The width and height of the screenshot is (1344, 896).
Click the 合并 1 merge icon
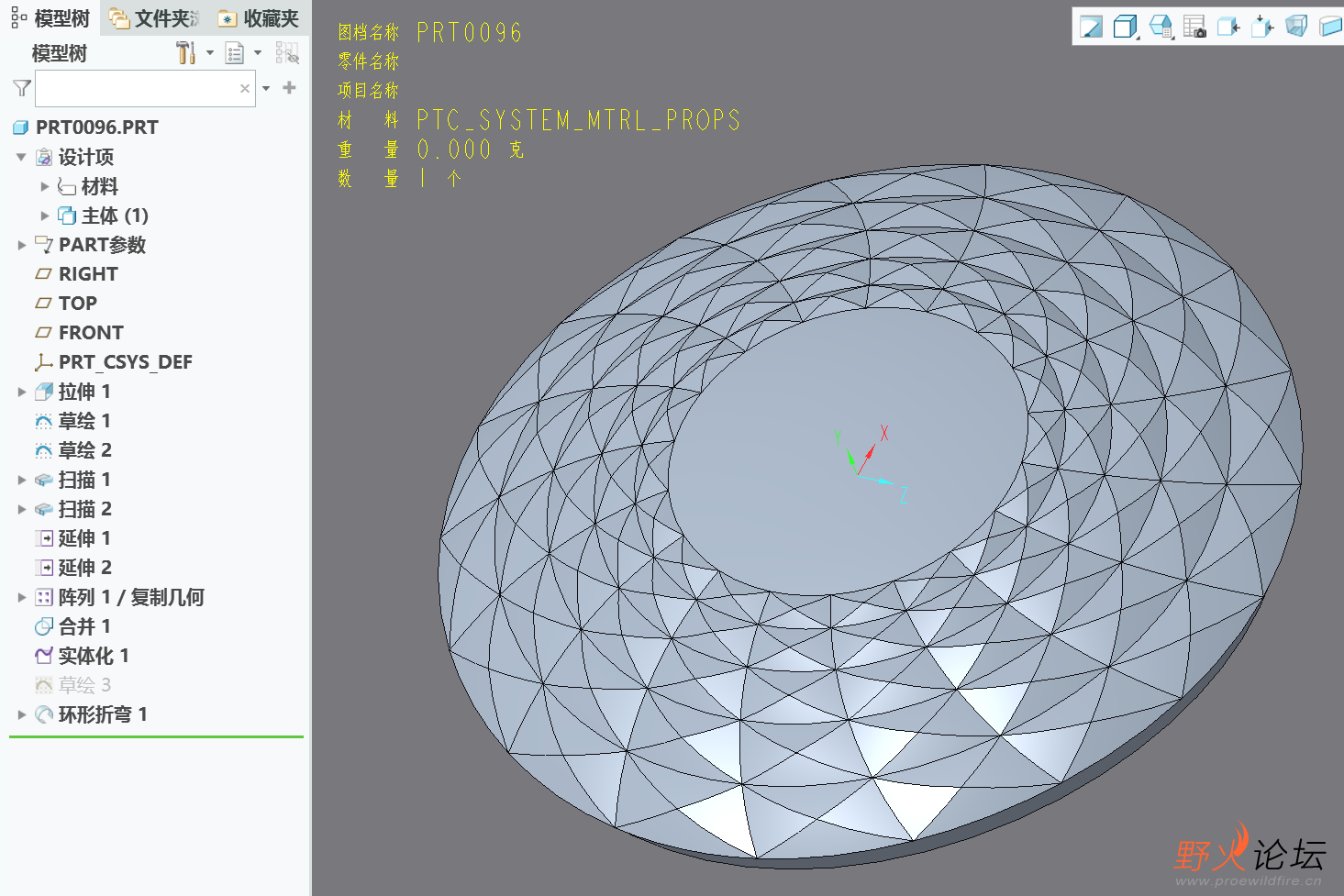[43, 626]
